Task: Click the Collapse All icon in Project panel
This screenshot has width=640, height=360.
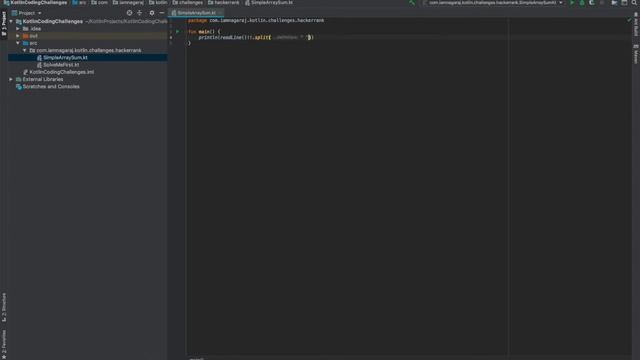Action: 140,13
